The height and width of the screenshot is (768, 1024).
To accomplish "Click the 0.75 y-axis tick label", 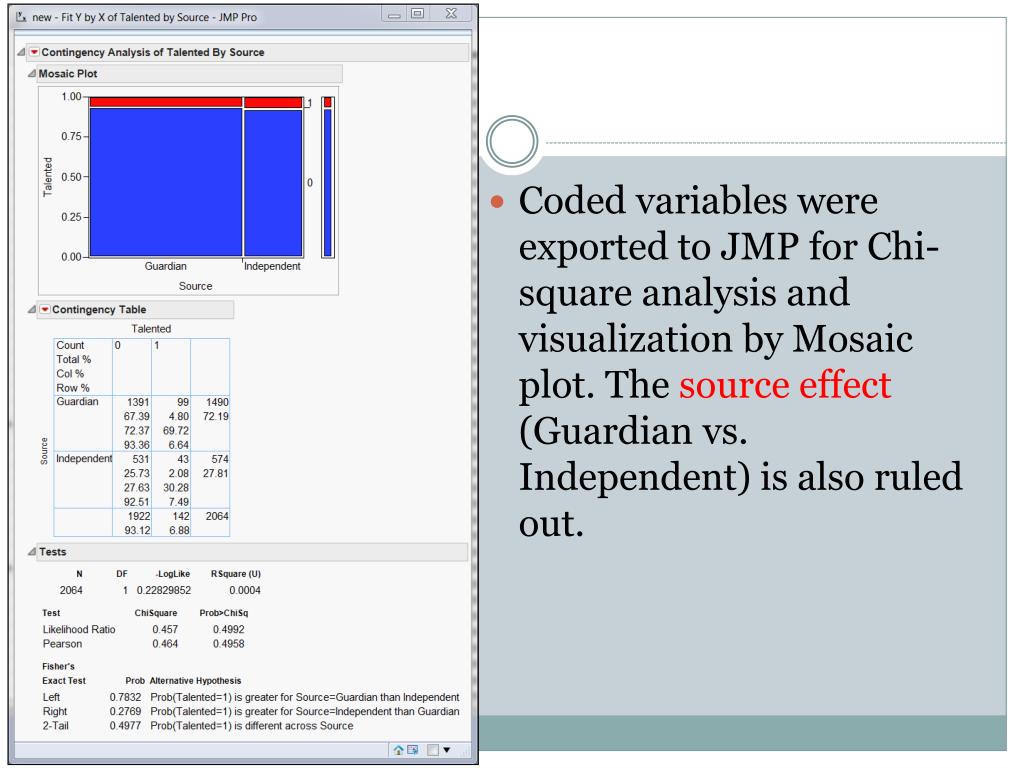I will pos(72,136).
